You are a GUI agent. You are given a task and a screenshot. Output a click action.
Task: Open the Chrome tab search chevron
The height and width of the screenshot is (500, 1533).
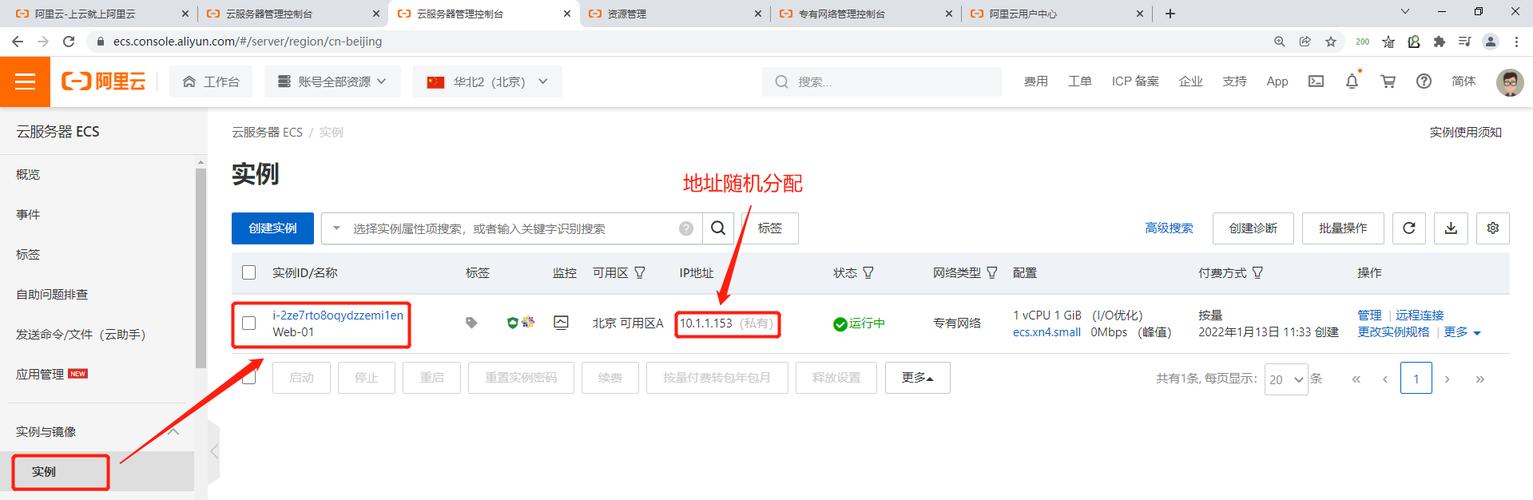[1404, 12]
